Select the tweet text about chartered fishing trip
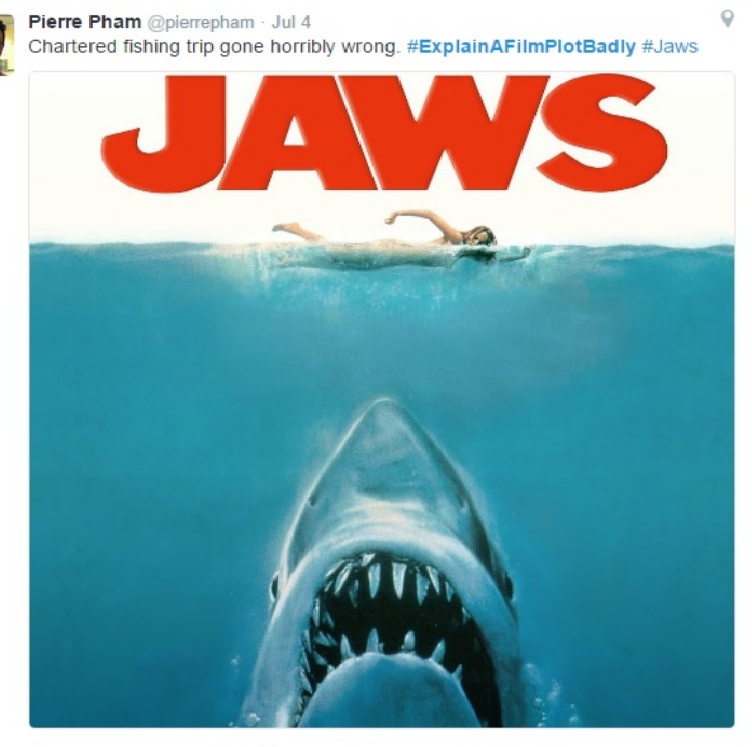This screenshot has height=747, width=752. point(214,47)
